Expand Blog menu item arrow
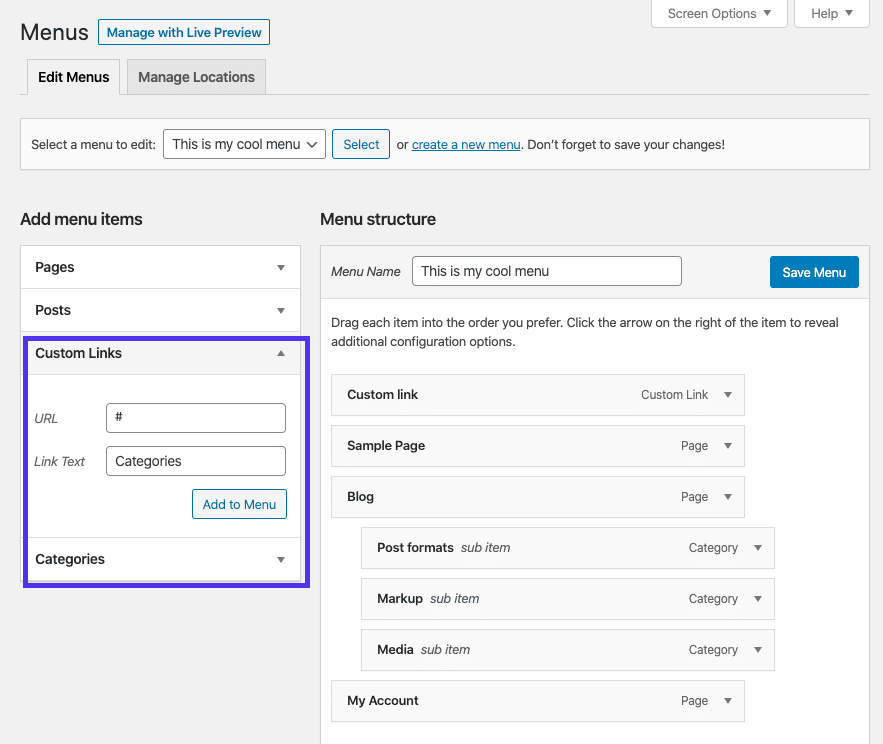Image resolution: width=883 pixels, height=744 pixels. click(728, 497)
